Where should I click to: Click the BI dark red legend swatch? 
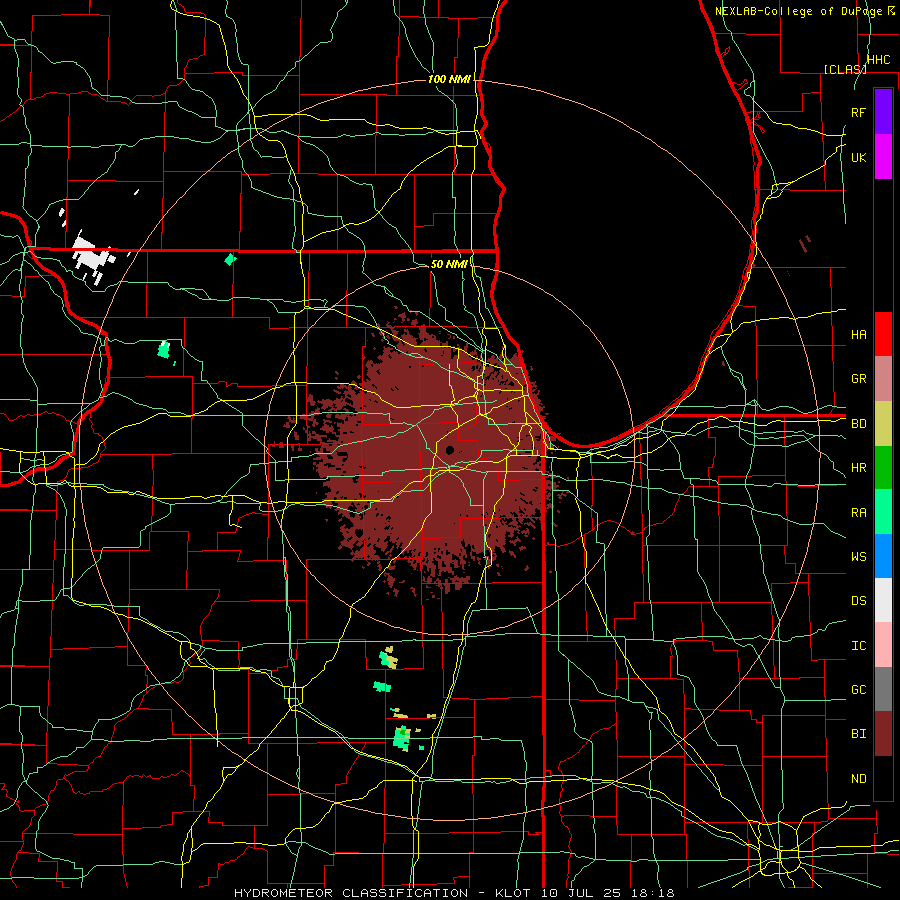[883, 734]
